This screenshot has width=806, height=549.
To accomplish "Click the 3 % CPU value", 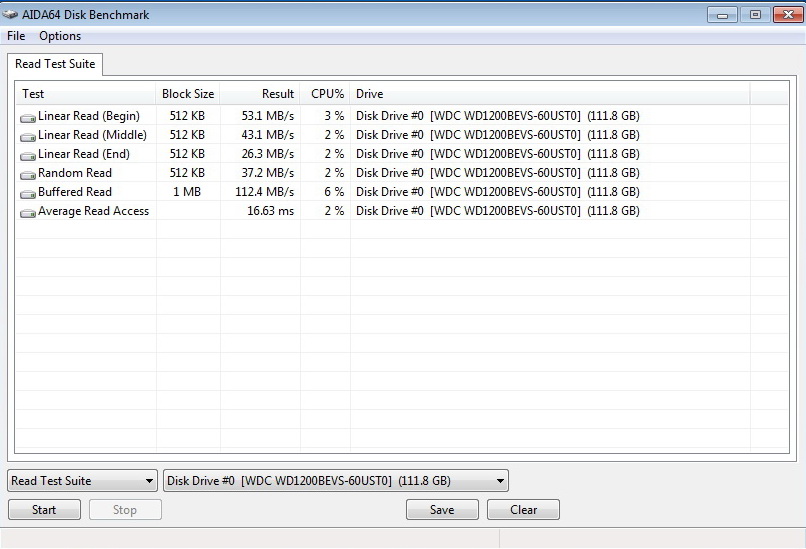I will (334, 116).
